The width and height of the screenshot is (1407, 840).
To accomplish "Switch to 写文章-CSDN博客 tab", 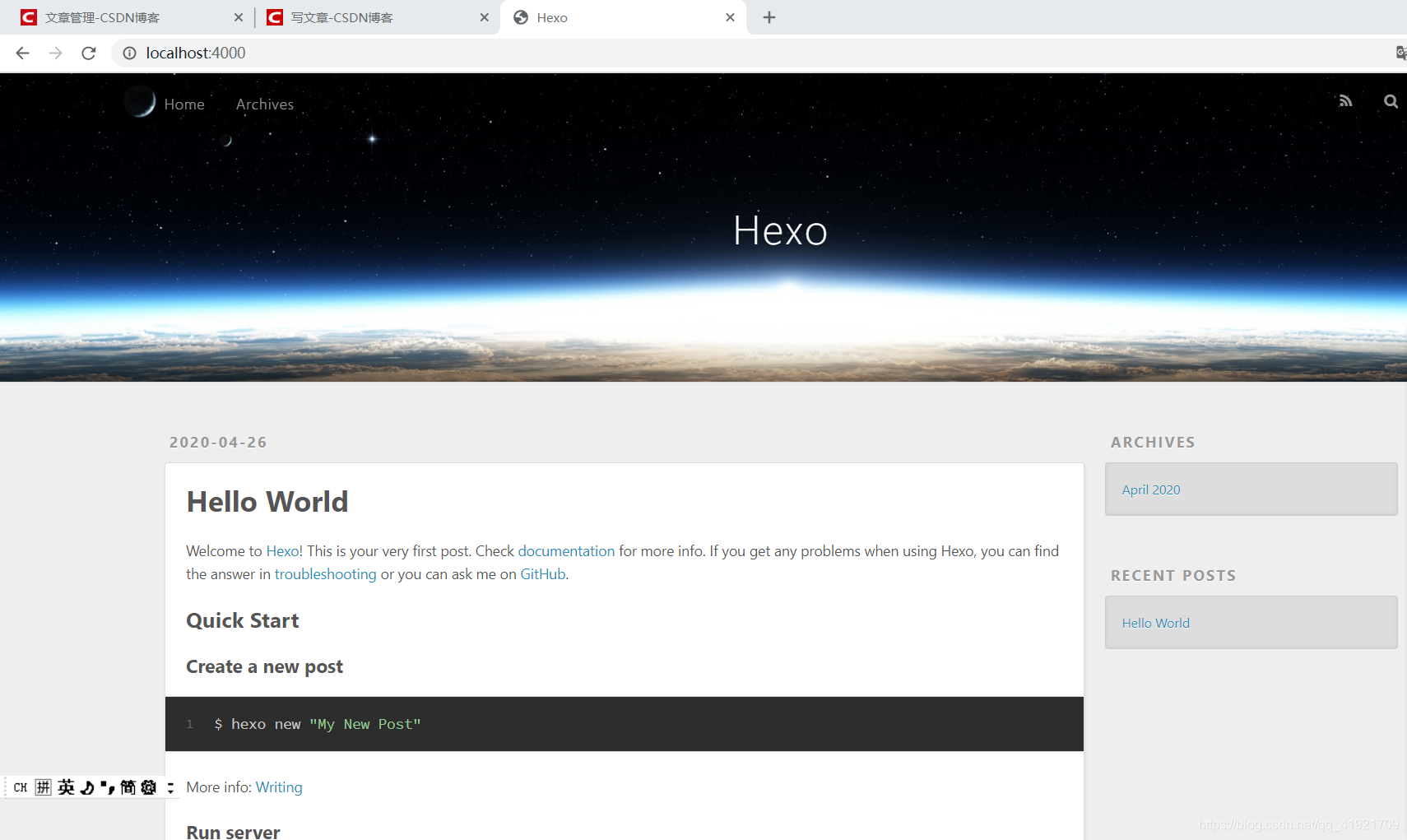I will click(378, 17).
